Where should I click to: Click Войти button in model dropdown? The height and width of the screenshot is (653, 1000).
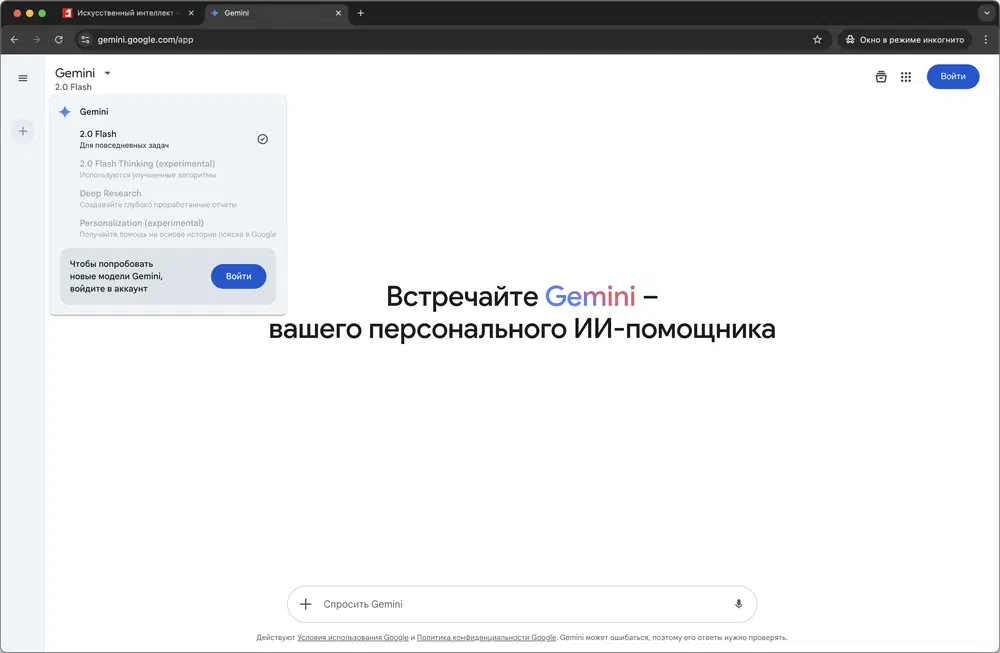(239, 276)
